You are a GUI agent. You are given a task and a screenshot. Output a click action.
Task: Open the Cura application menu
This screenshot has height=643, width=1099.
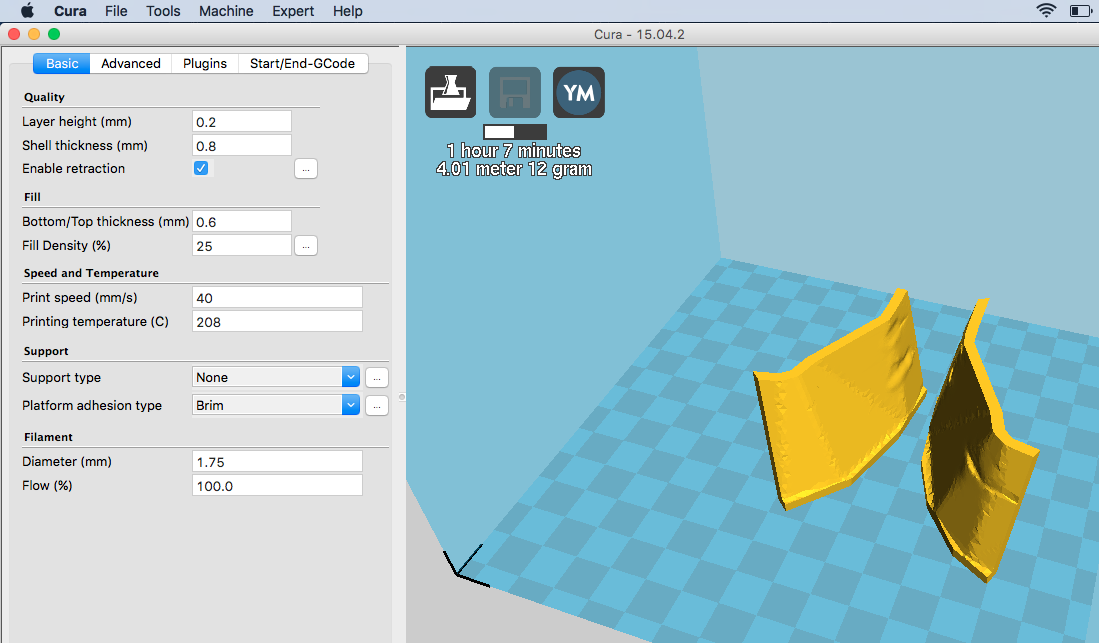[x=70, y=11]
